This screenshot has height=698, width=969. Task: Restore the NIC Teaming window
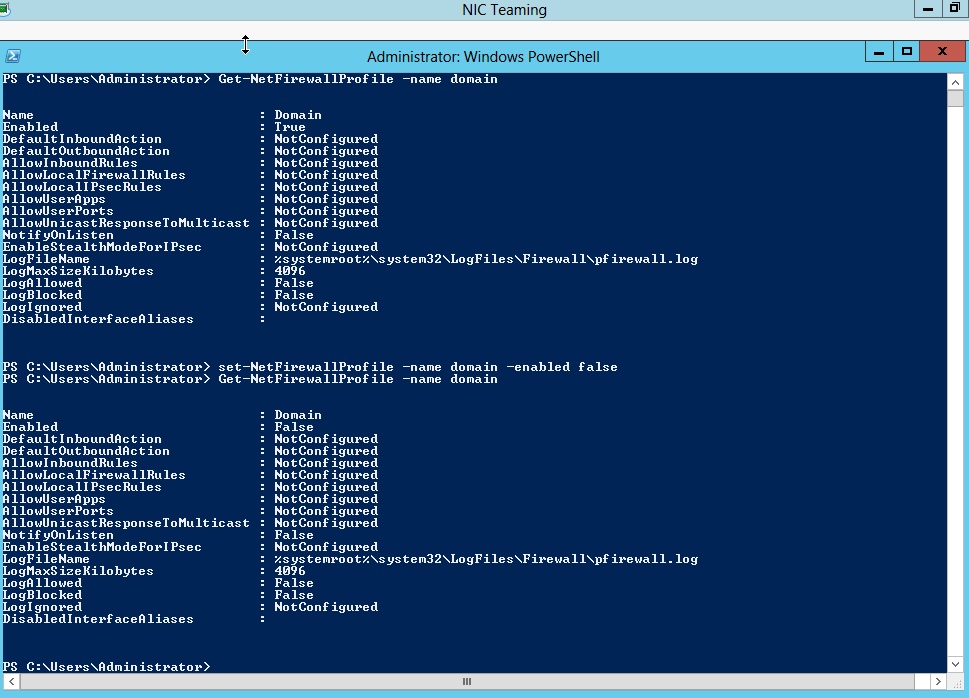click(954, 9)
